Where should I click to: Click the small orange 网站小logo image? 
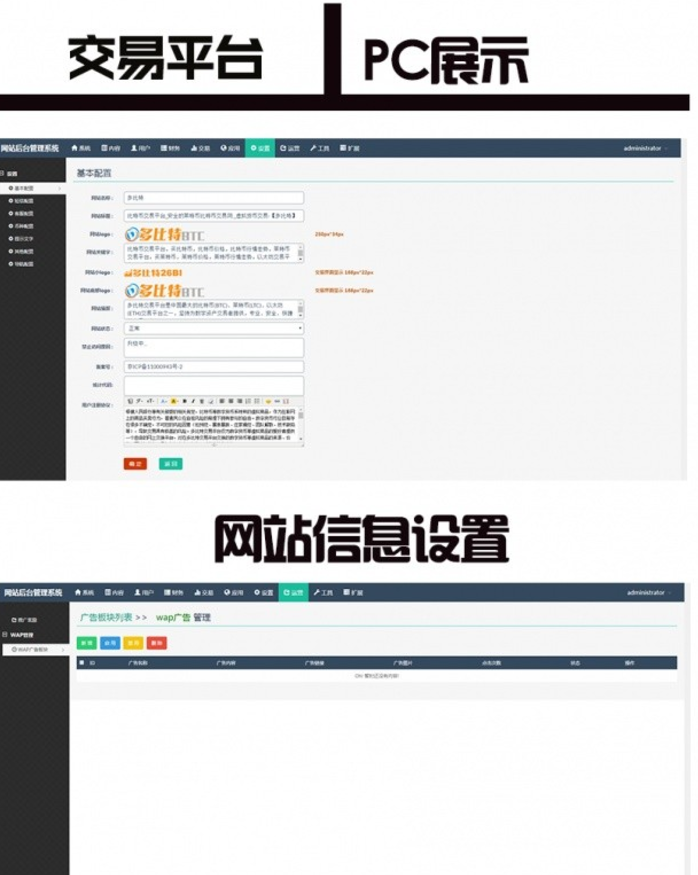click(153, 272)
